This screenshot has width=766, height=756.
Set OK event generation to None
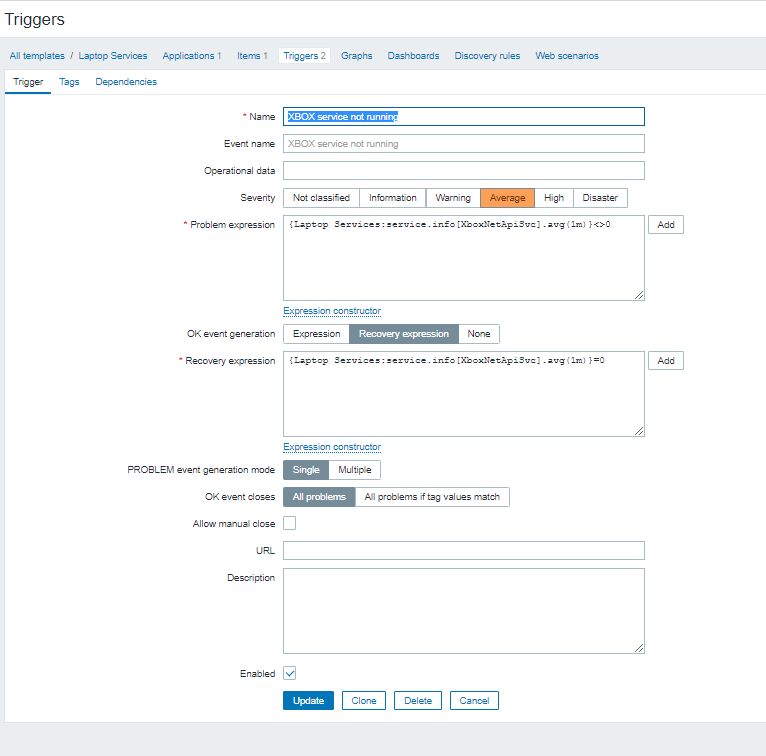pyautogui.click(x=479, y=334)
